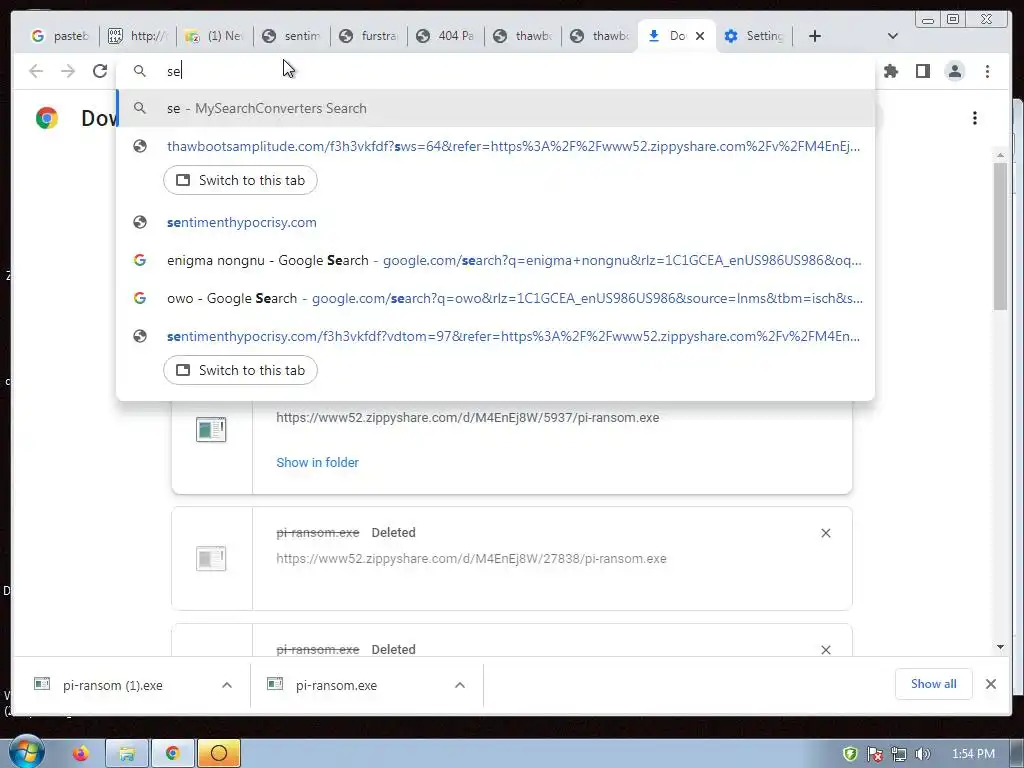Screen dimensions: 1024x768
Task: Open Chrome's three-dot menu
Action: pos(987,71)
